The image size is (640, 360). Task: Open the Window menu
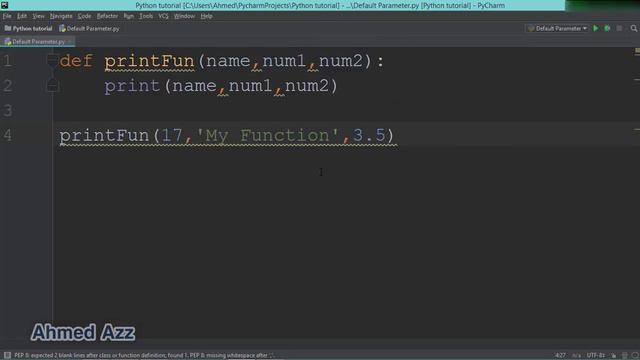[184, 16]
